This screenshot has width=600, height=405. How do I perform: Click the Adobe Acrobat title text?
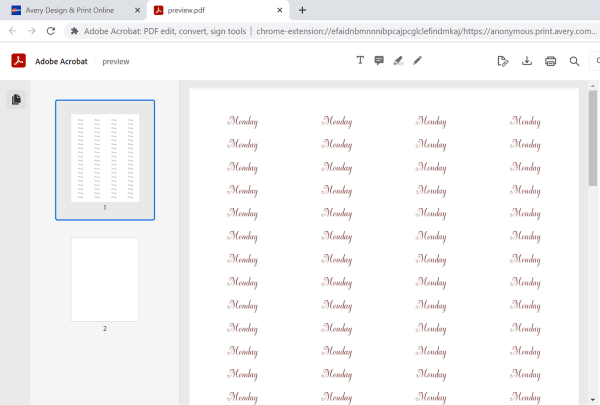click(x=61, y=61)
